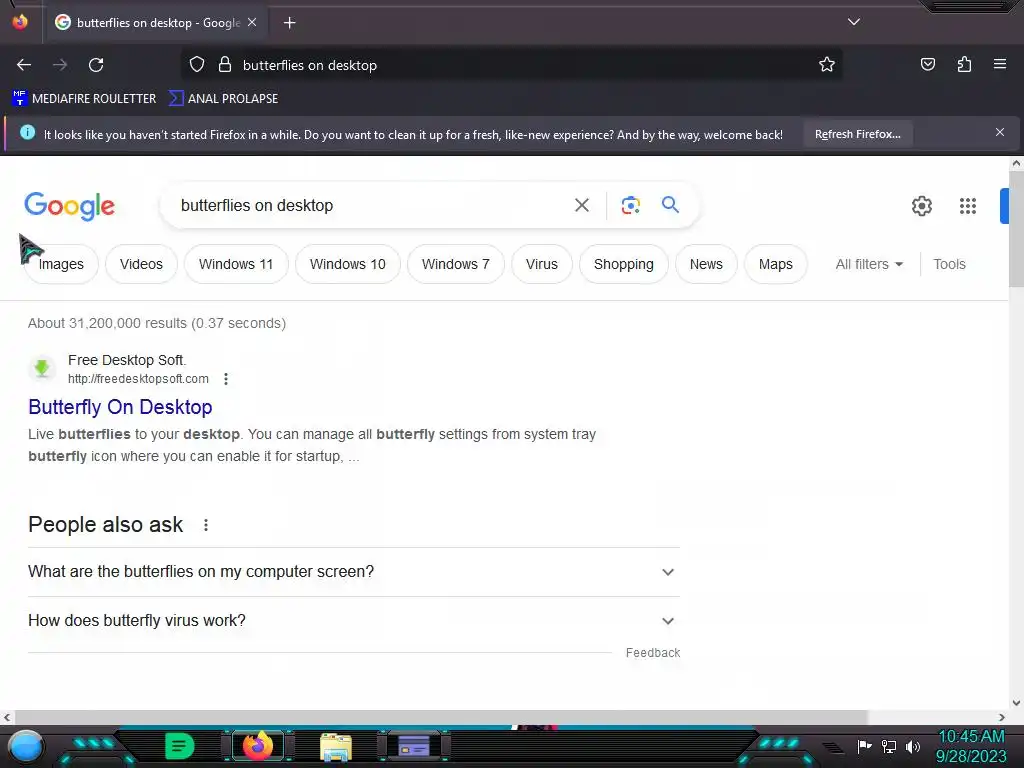Viewport: 1024px width, 768px height.
Task: Select the Virus filter chip
Action: (541, 264)
